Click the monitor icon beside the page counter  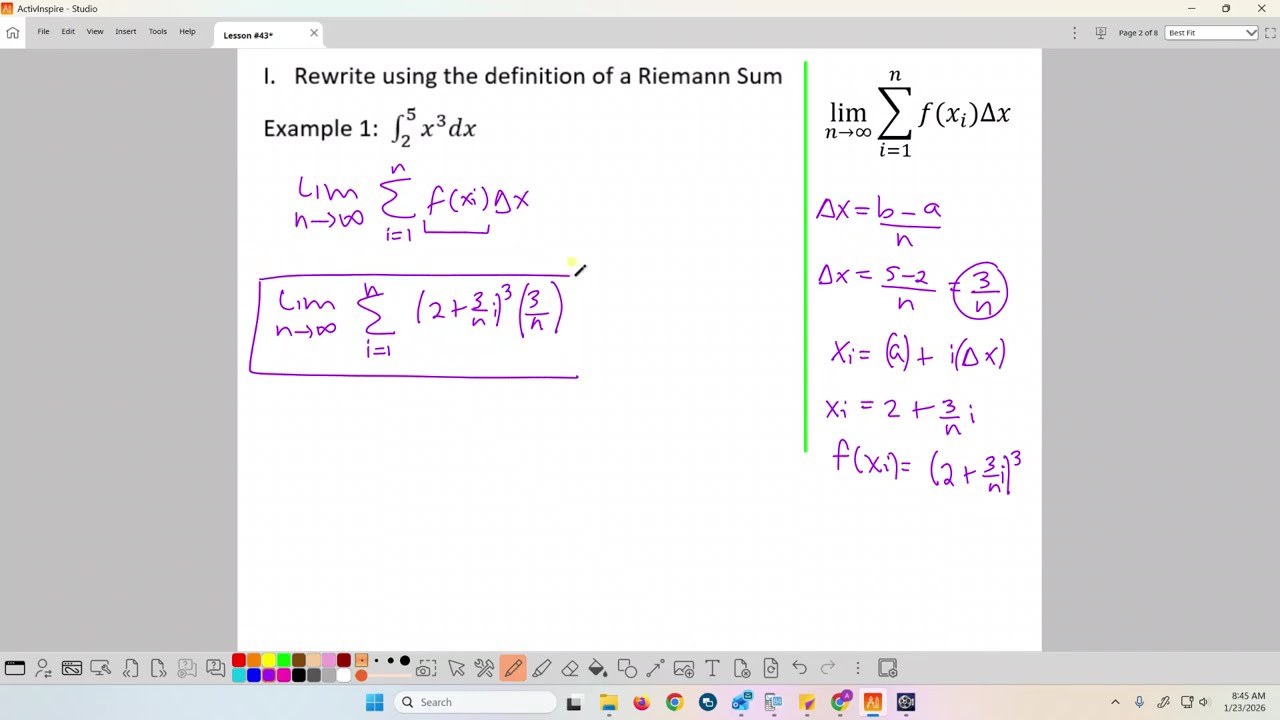click(x=1100, y=33)
